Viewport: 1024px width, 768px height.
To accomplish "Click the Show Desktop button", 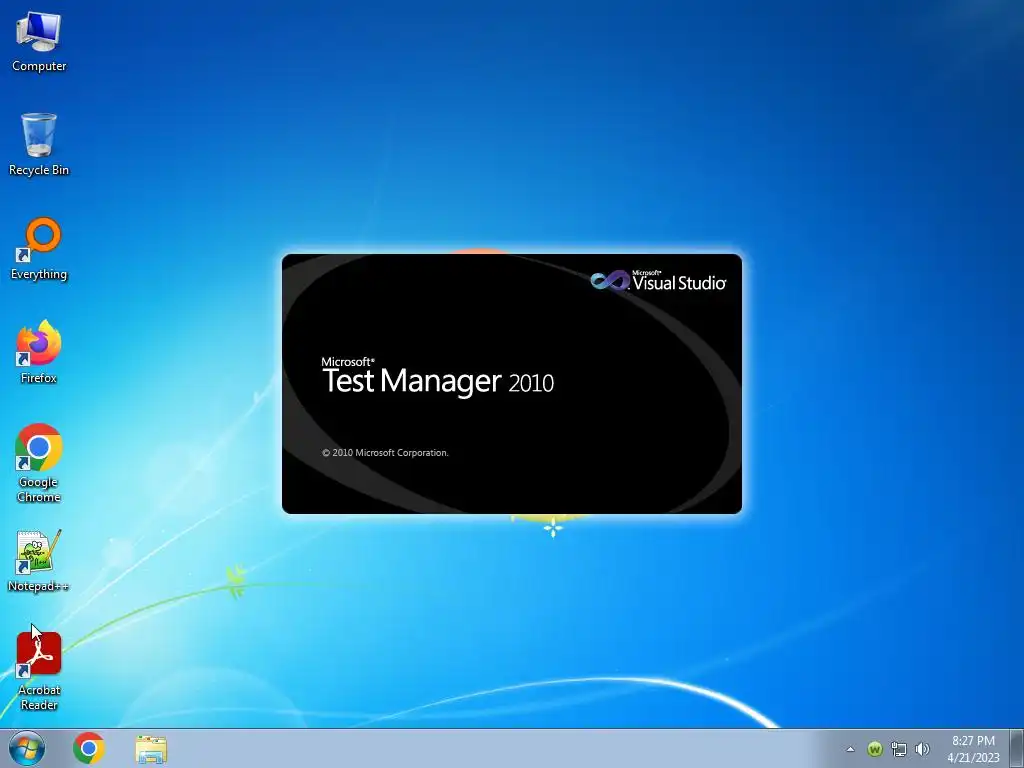I will coord(1017,748).
